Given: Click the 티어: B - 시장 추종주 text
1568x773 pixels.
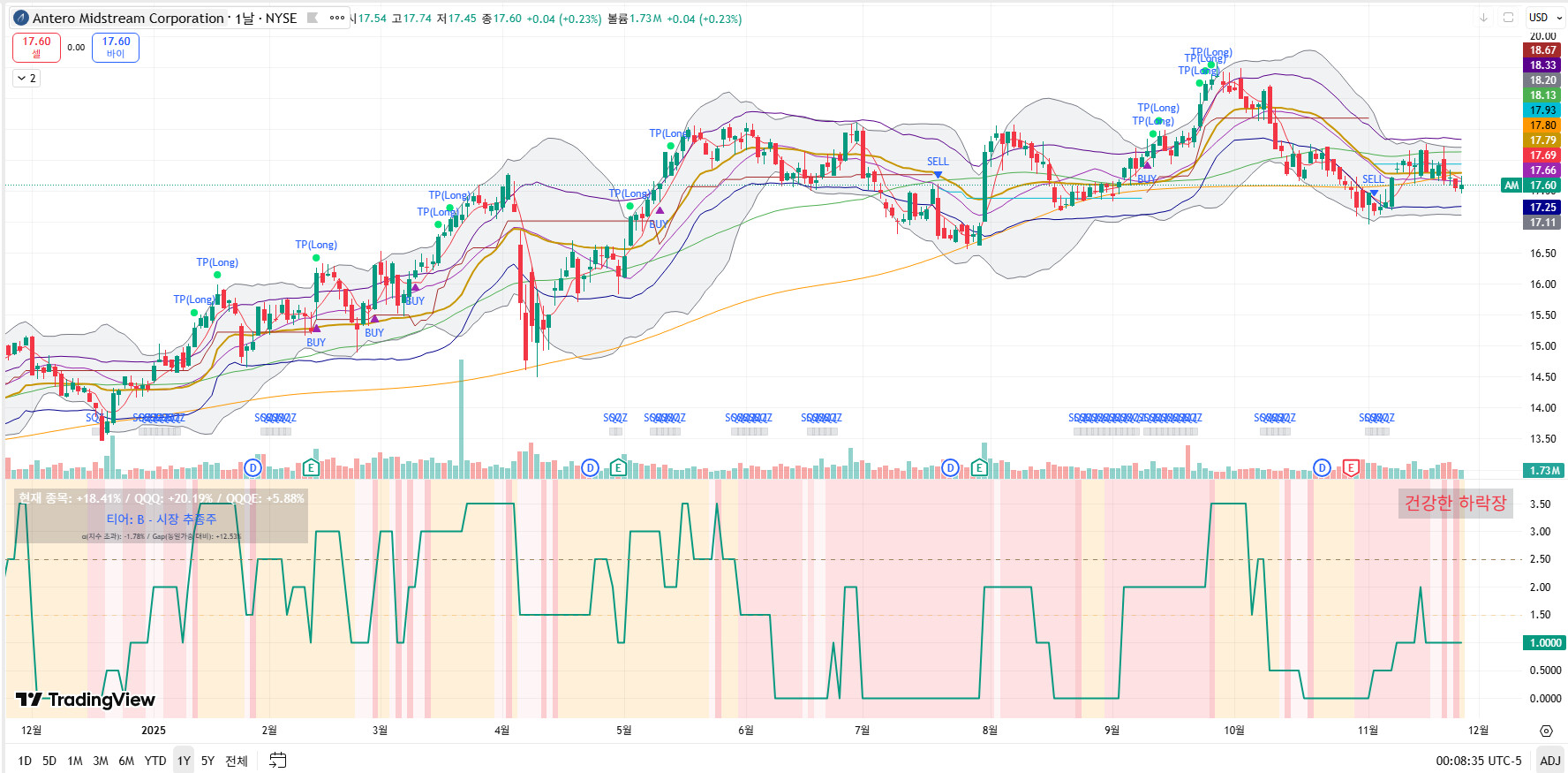Looking at the screenshot, I should pos(162,519).
